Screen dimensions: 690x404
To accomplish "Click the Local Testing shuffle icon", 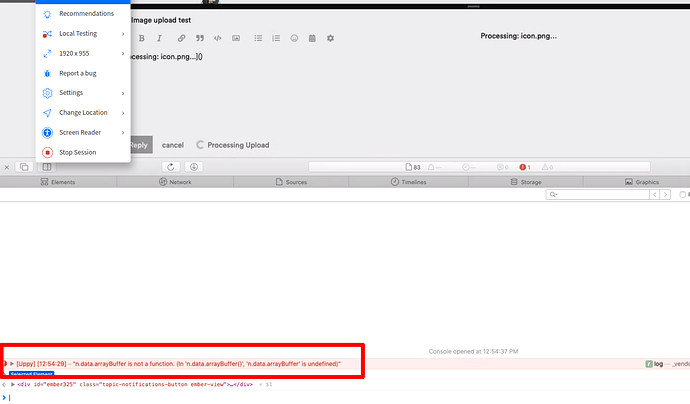I will [47, 34].
